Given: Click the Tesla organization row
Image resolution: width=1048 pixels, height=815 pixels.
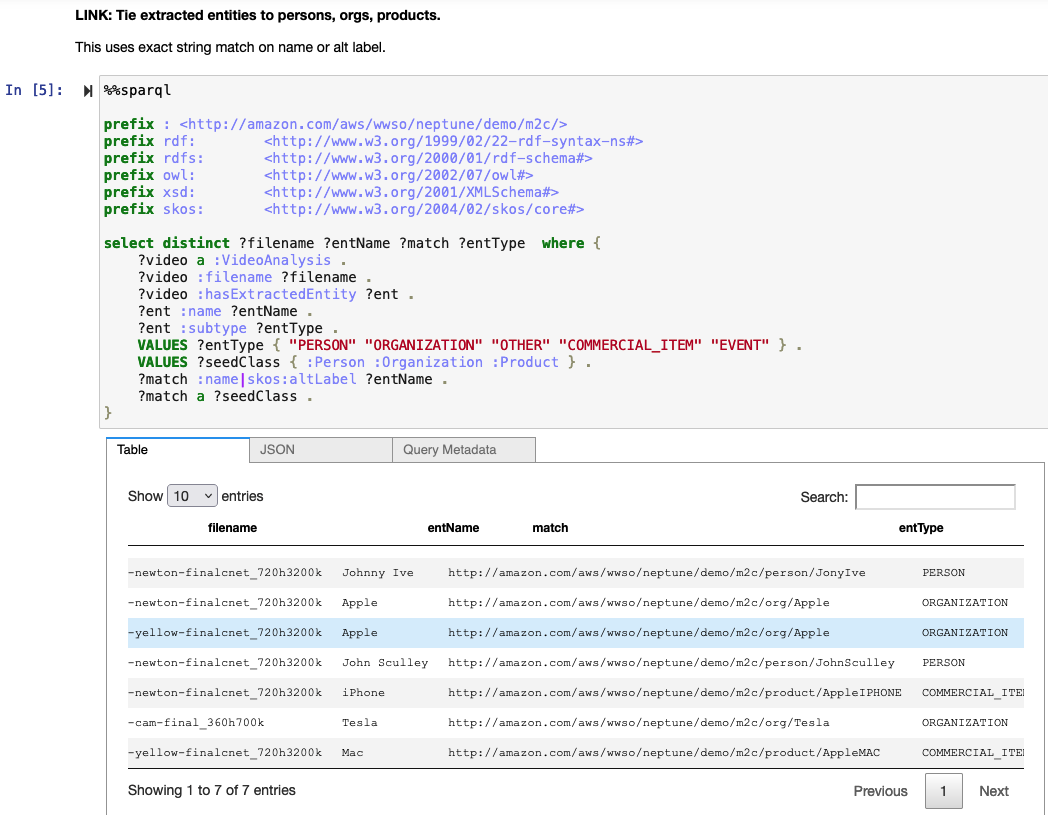Looking at the screenshot, I should pyautogui.click(x=500, y=722).
